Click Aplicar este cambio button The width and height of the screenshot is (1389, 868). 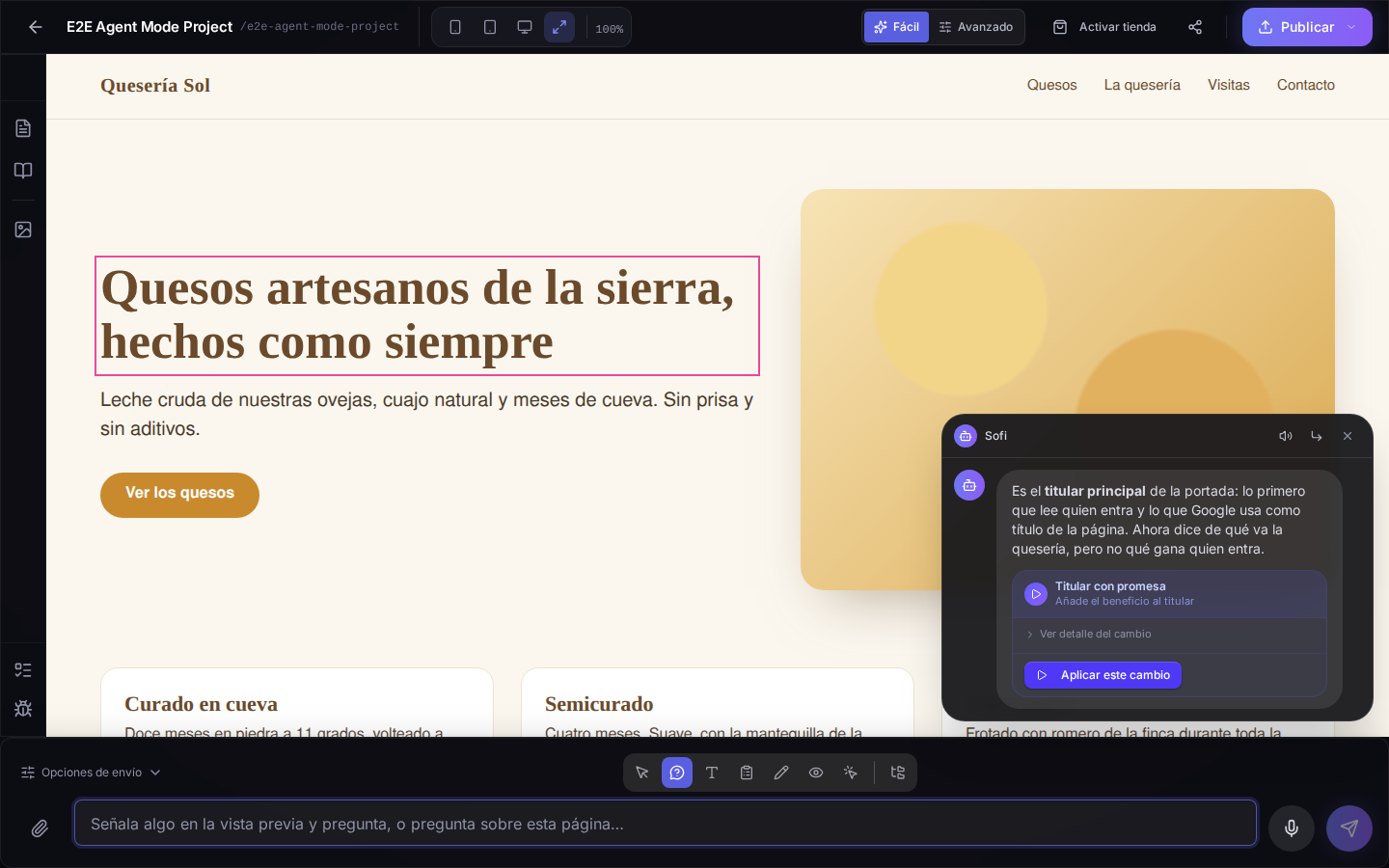click(x=1103, y=675)
